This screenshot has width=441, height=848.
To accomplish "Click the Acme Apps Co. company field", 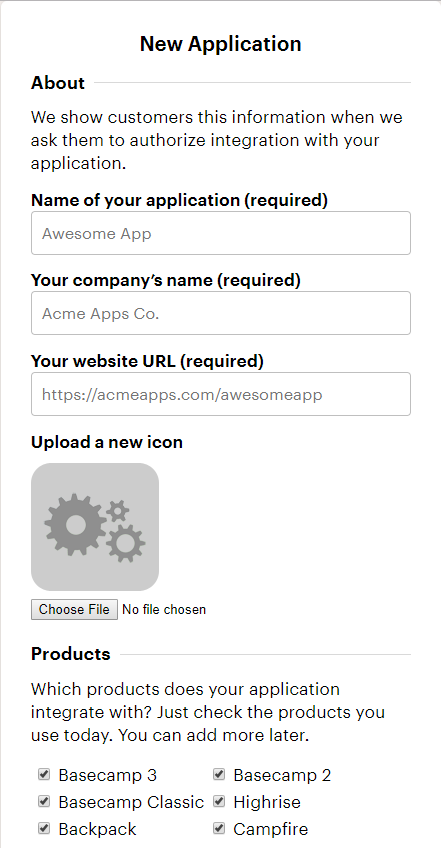I will (221, 313).
